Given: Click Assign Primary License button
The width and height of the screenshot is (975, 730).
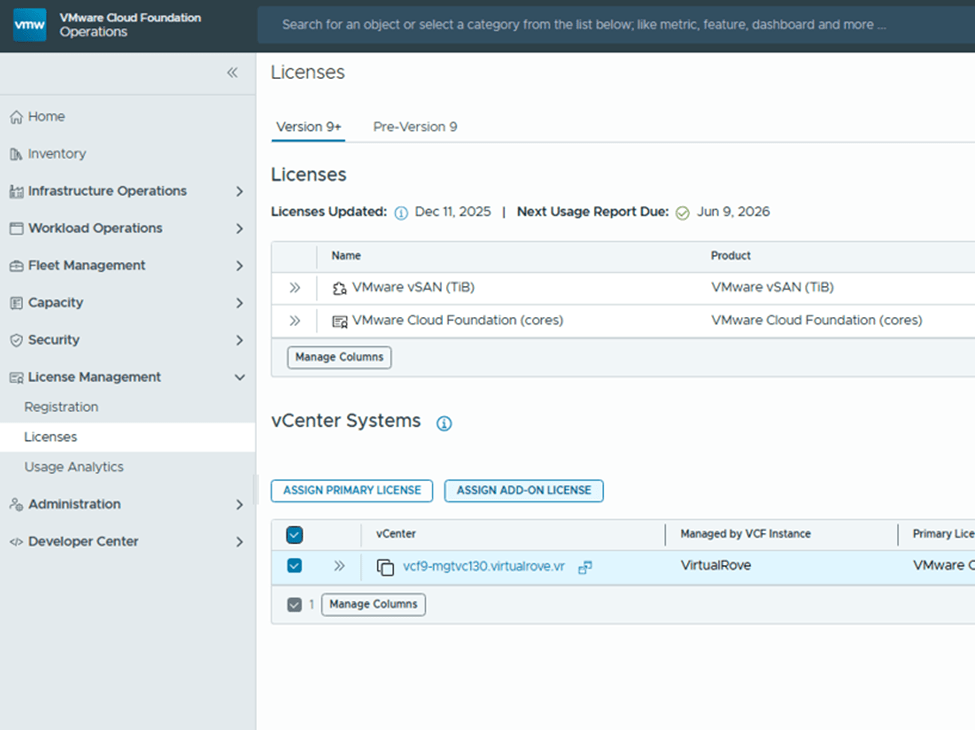Looking at the screenshot, I should [x=352, y=491].
